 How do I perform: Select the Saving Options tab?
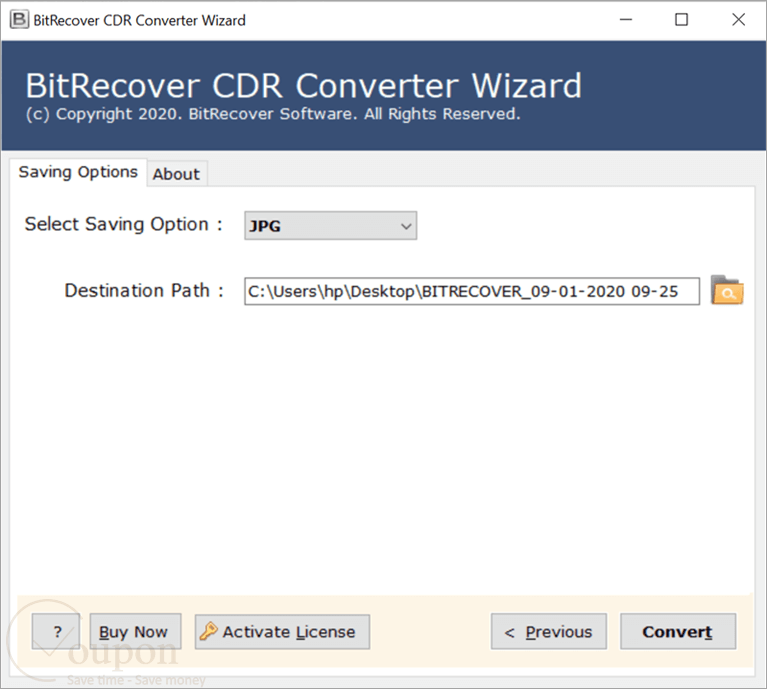(78, 172)
